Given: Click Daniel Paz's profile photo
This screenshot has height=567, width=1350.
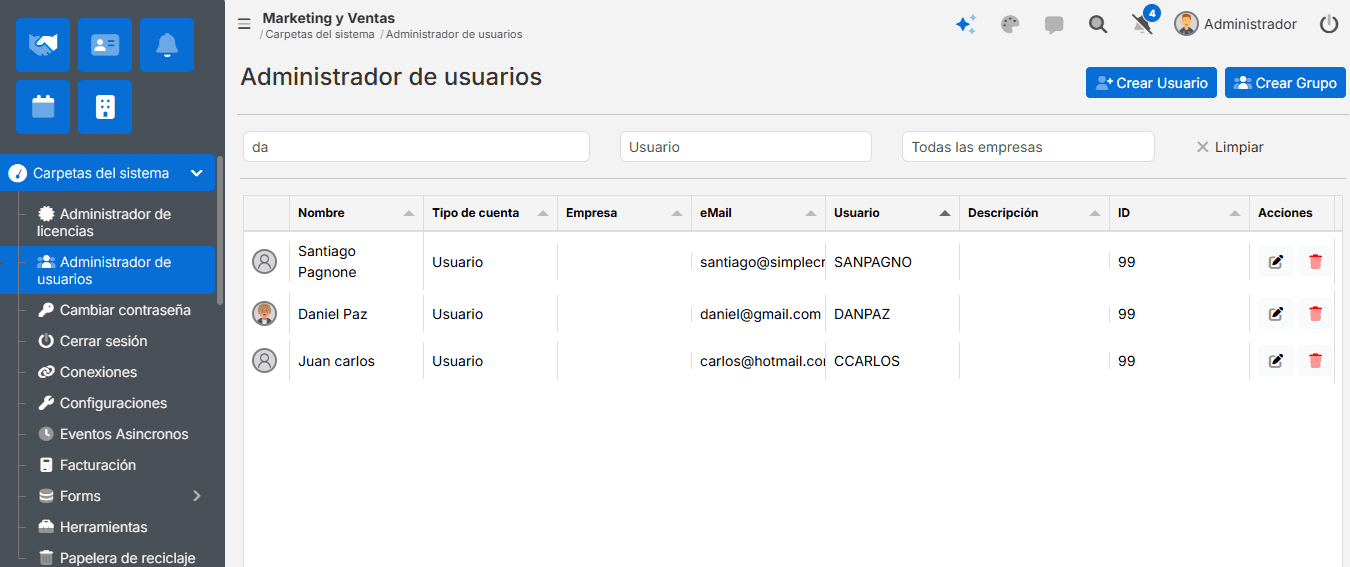Looking at the screenshot, I should [264, 314].
